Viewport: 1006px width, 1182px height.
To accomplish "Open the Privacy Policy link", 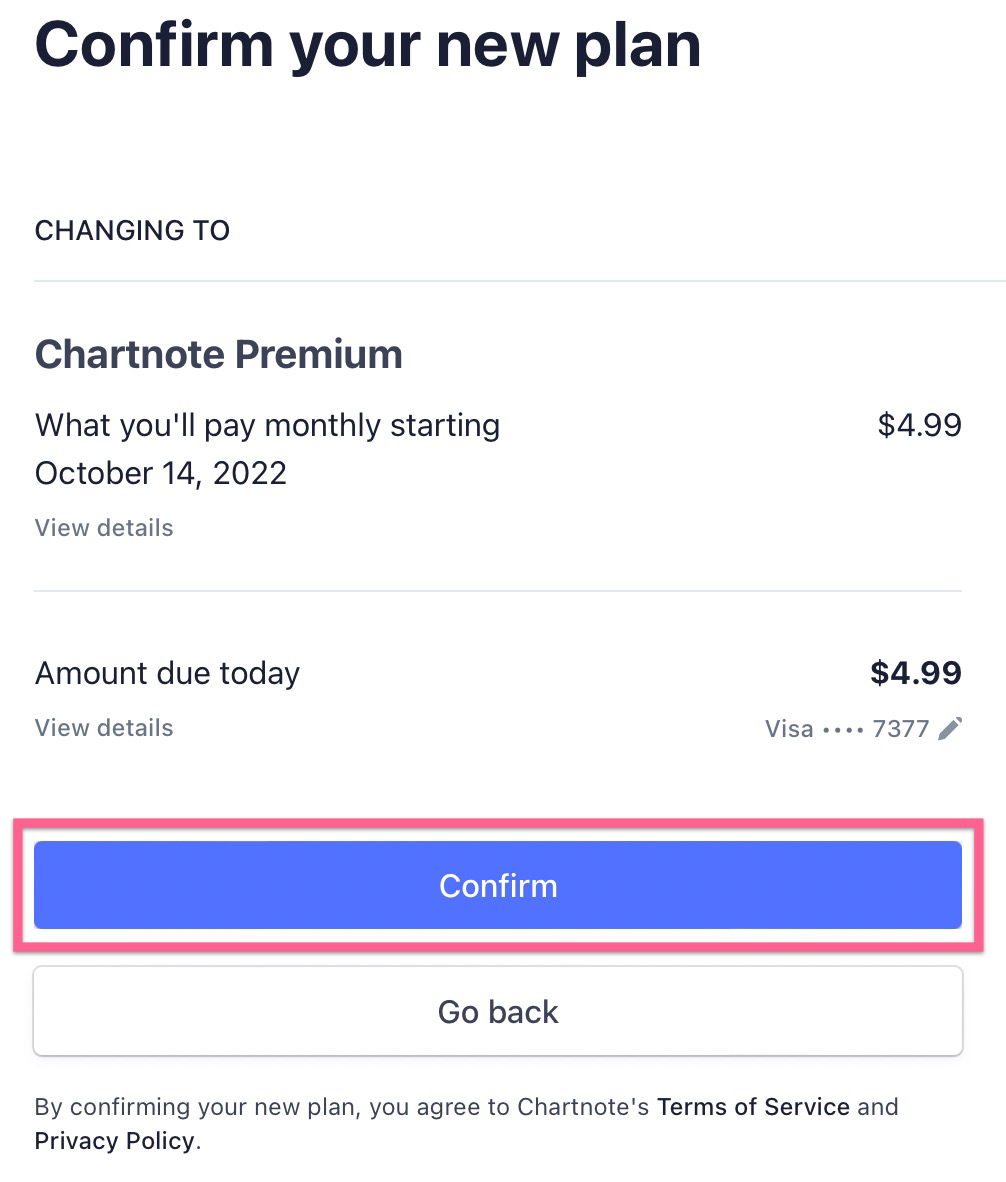I will [115, 1141].
